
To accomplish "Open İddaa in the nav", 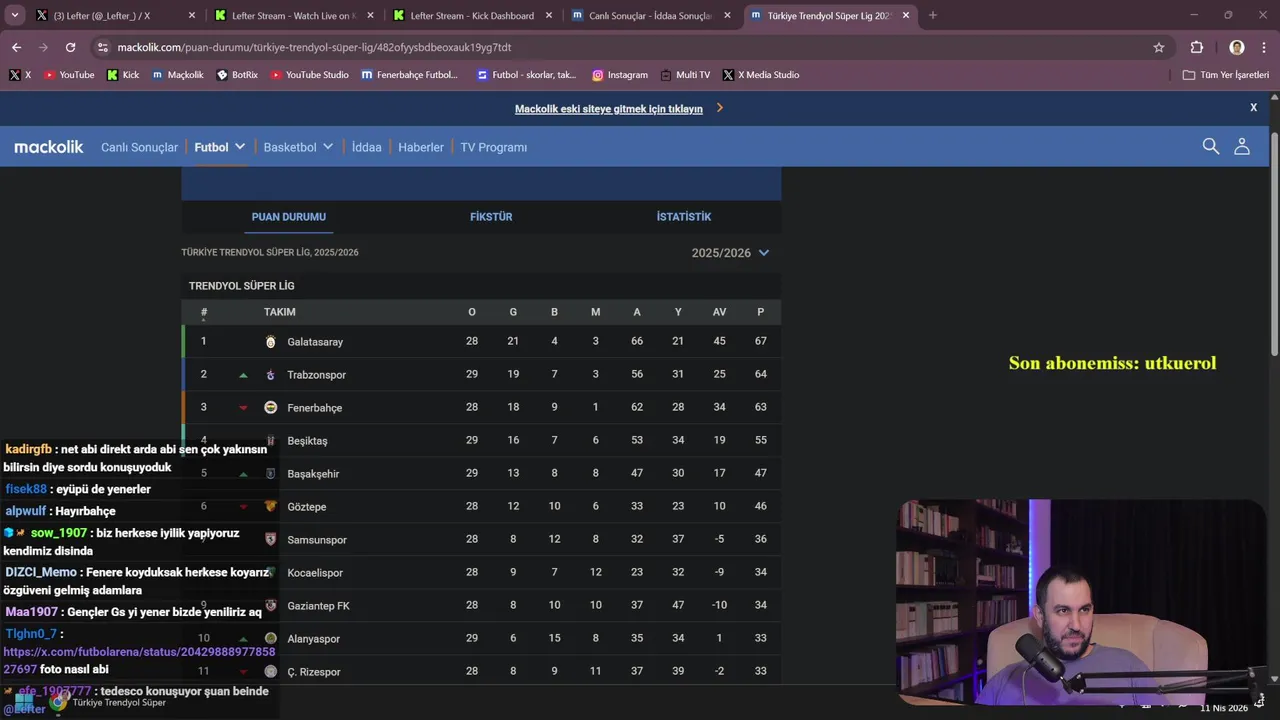I will tap(367, 147).
